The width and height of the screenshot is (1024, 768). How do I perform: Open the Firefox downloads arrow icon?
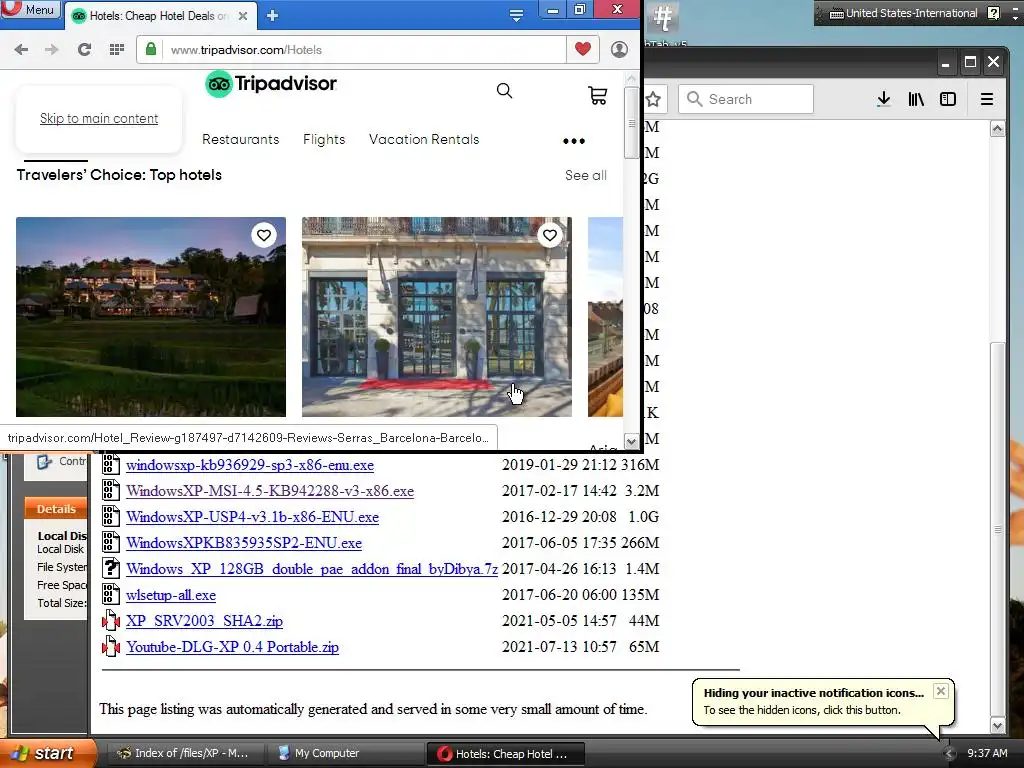pos(884,99)
